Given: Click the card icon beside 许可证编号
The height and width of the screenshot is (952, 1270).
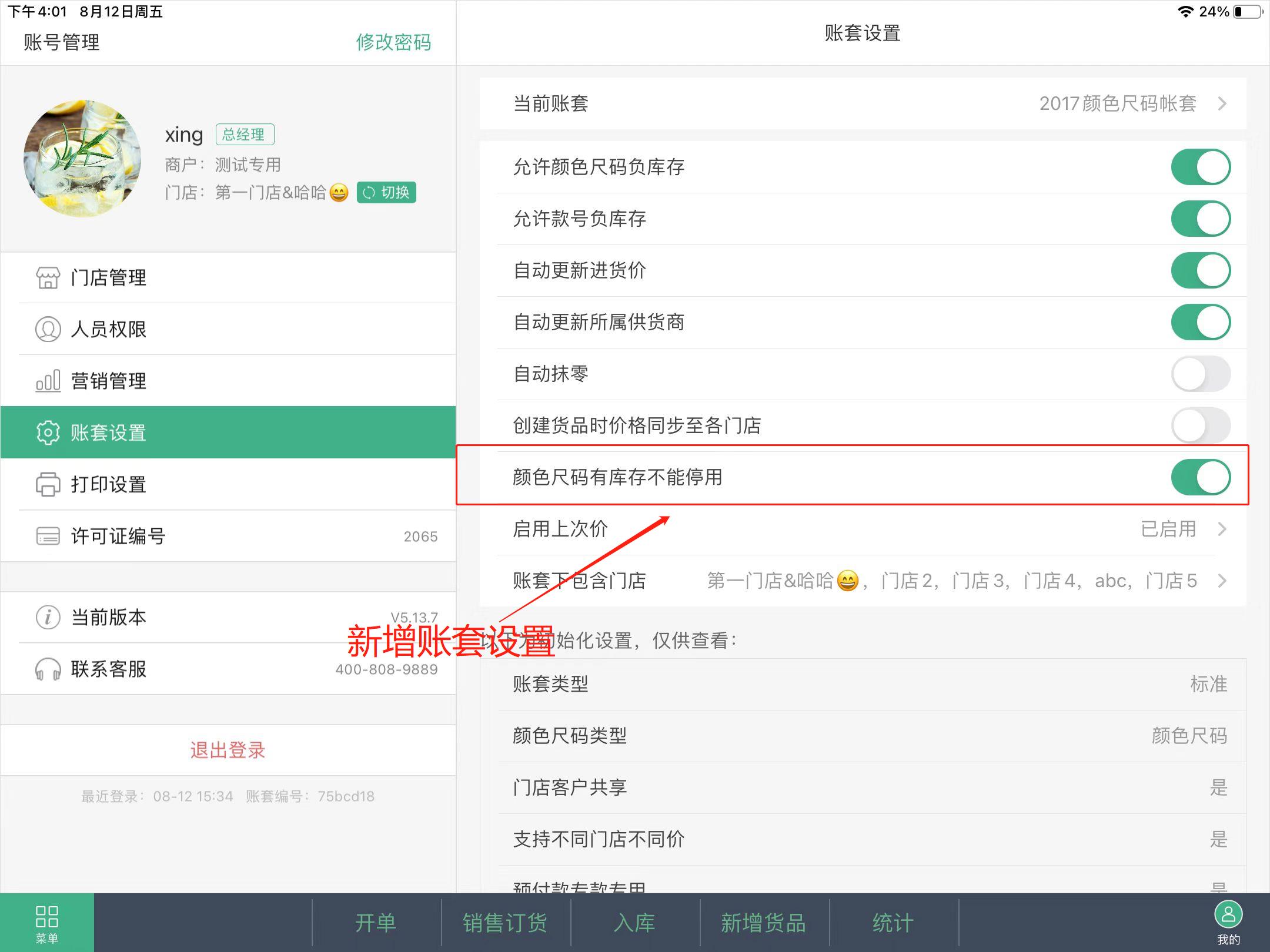Looking at the screenshot, I should click(48, 536).
